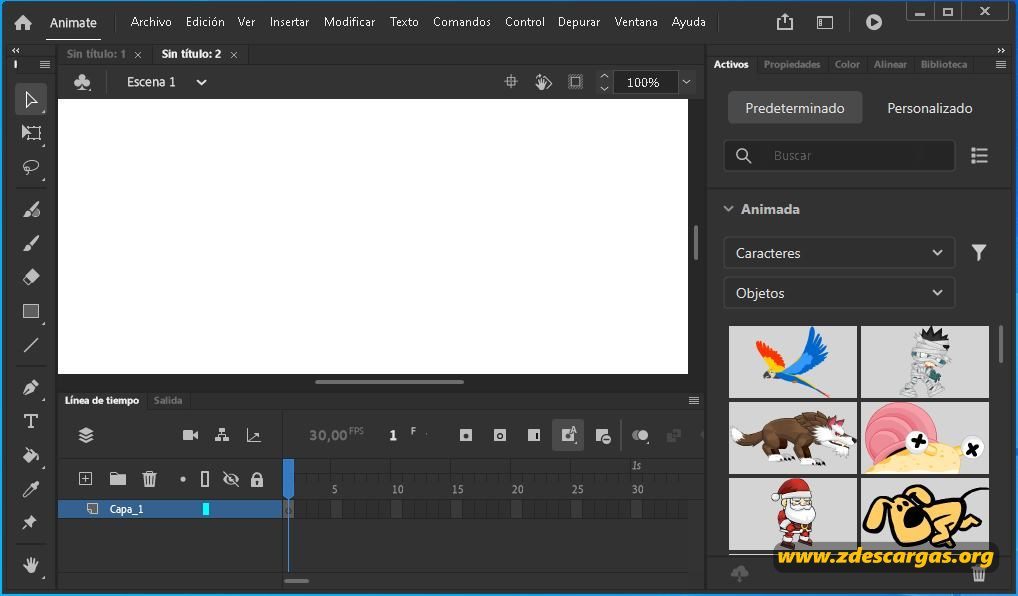
Task: Select the wolf asset thumbnail
Action: point(792,438)
